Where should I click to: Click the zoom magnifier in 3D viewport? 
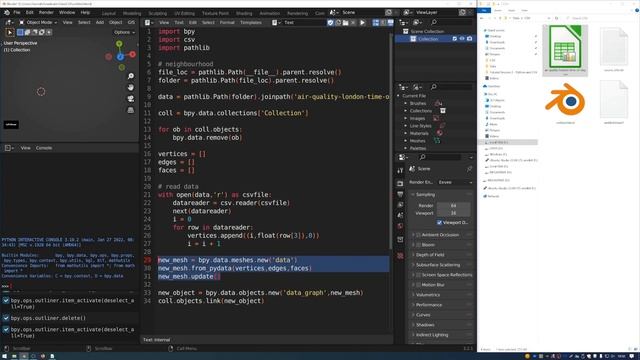click(131, 76)
